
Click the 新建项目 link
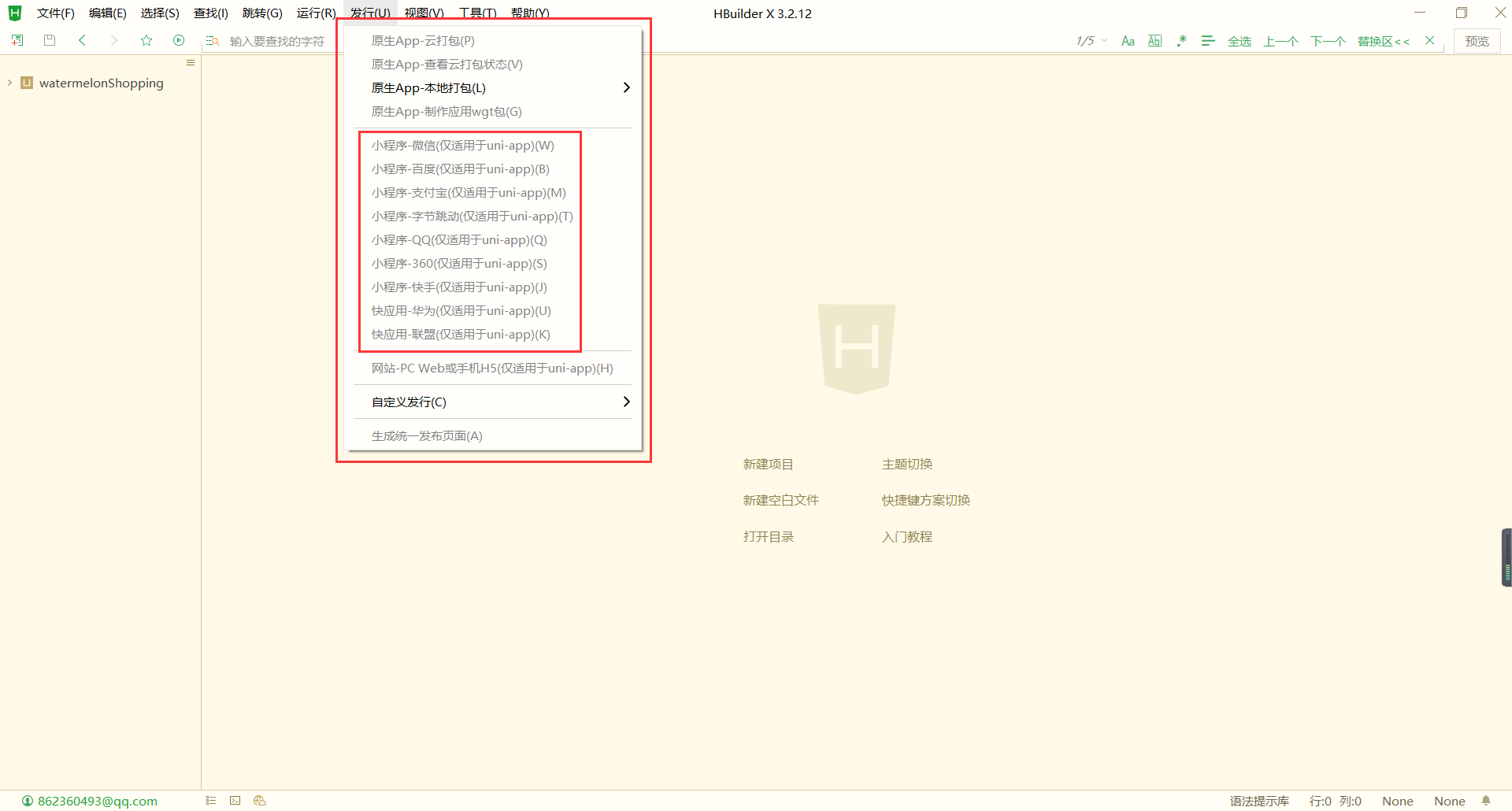click(768, 465)
